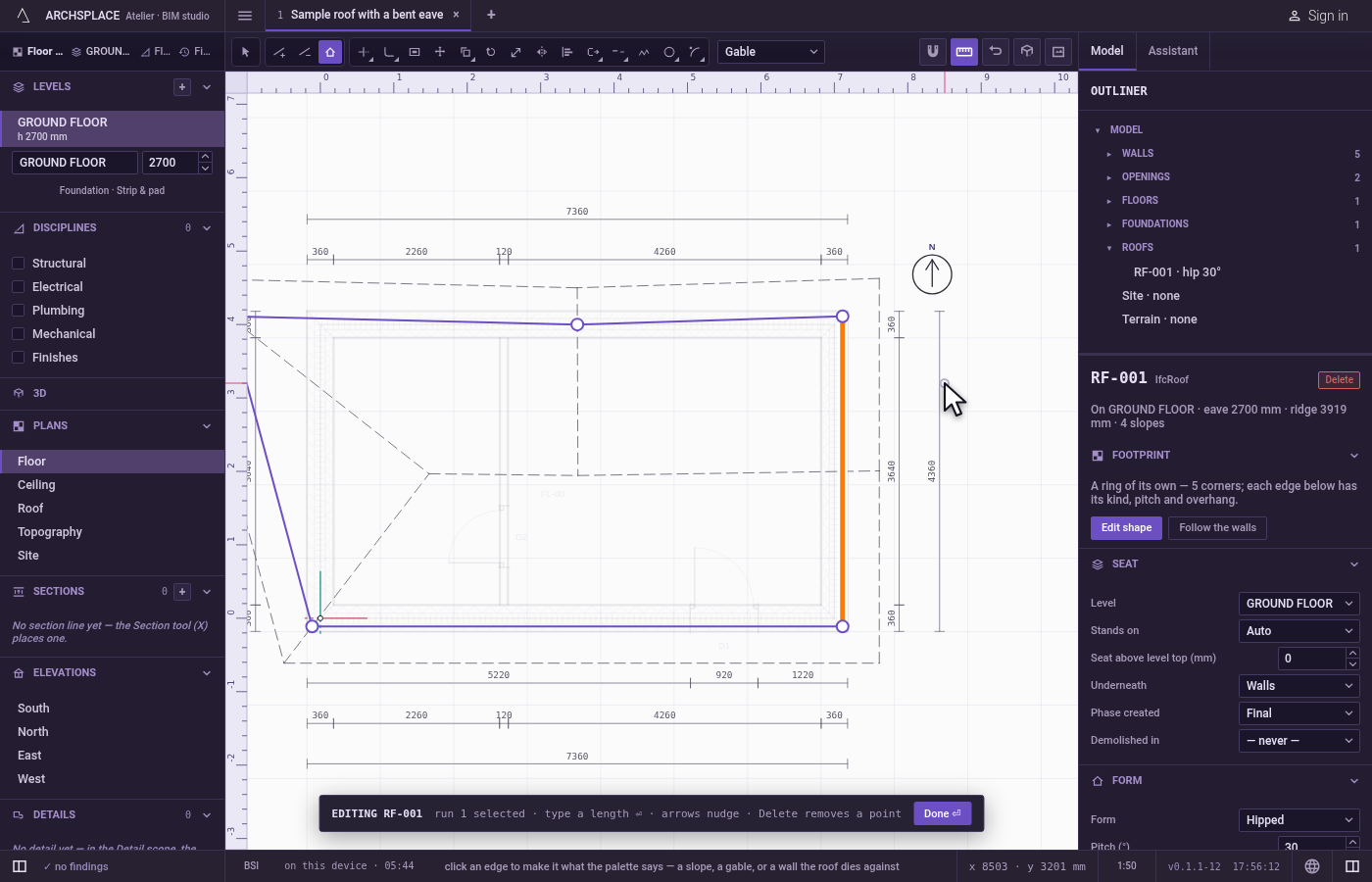Pick the move cross-arrows tool
This screenshot has width=1372, height=882.
pos(440,52)
